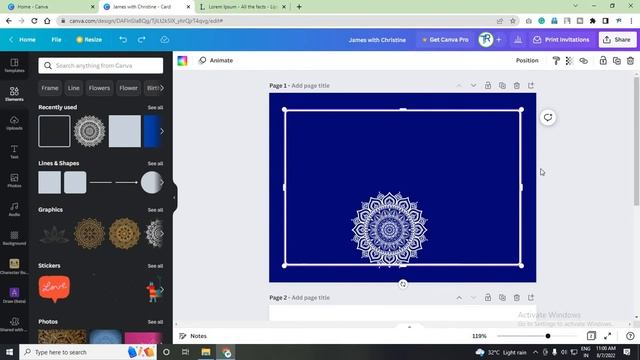Viewport: 640px width, 360px height.
Task: Lock Page 1
Action: (488, 85)
